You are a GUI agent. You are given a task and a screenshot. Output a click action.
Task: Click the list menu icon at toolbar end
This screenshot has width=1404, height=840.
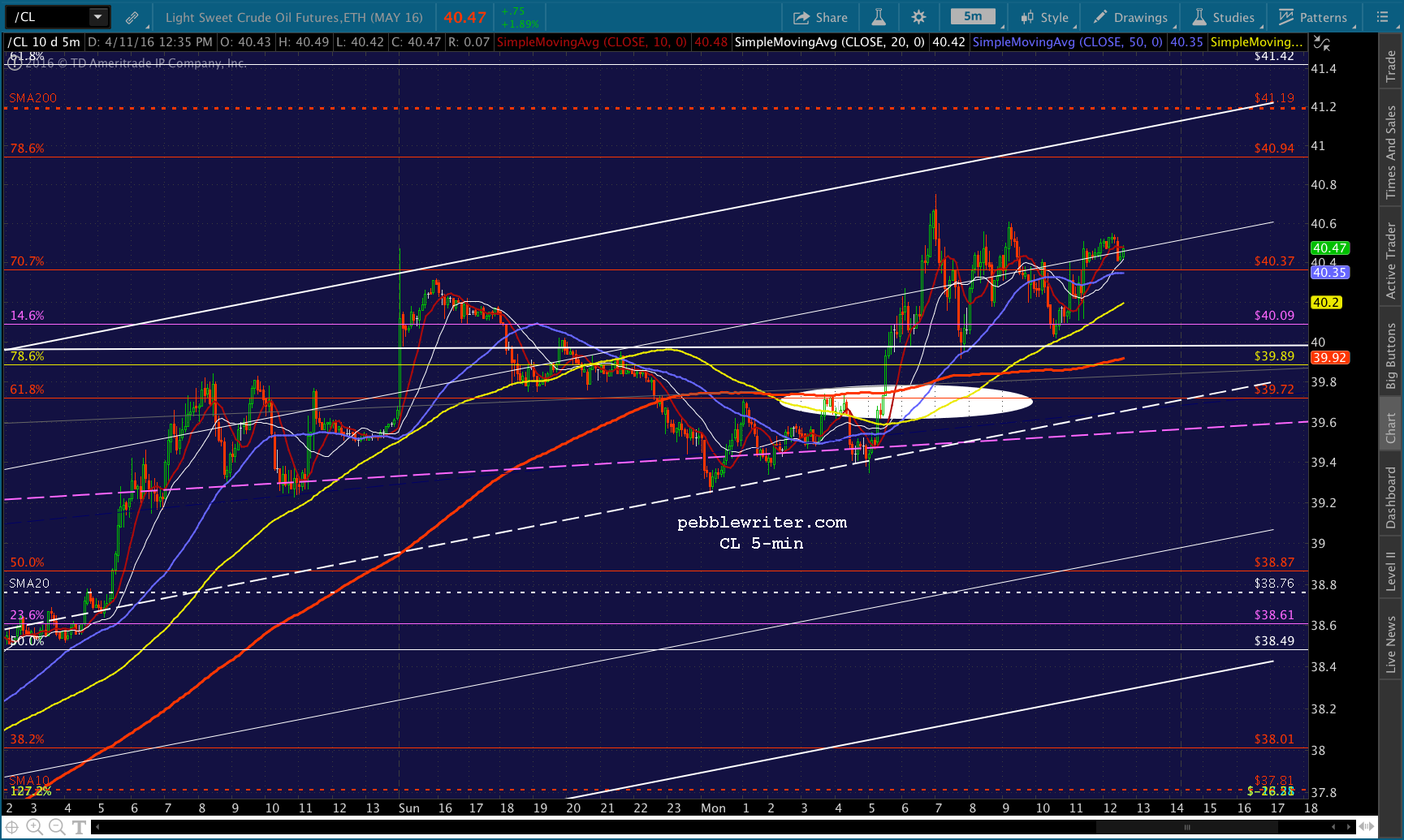click(x=1382, y=17)
